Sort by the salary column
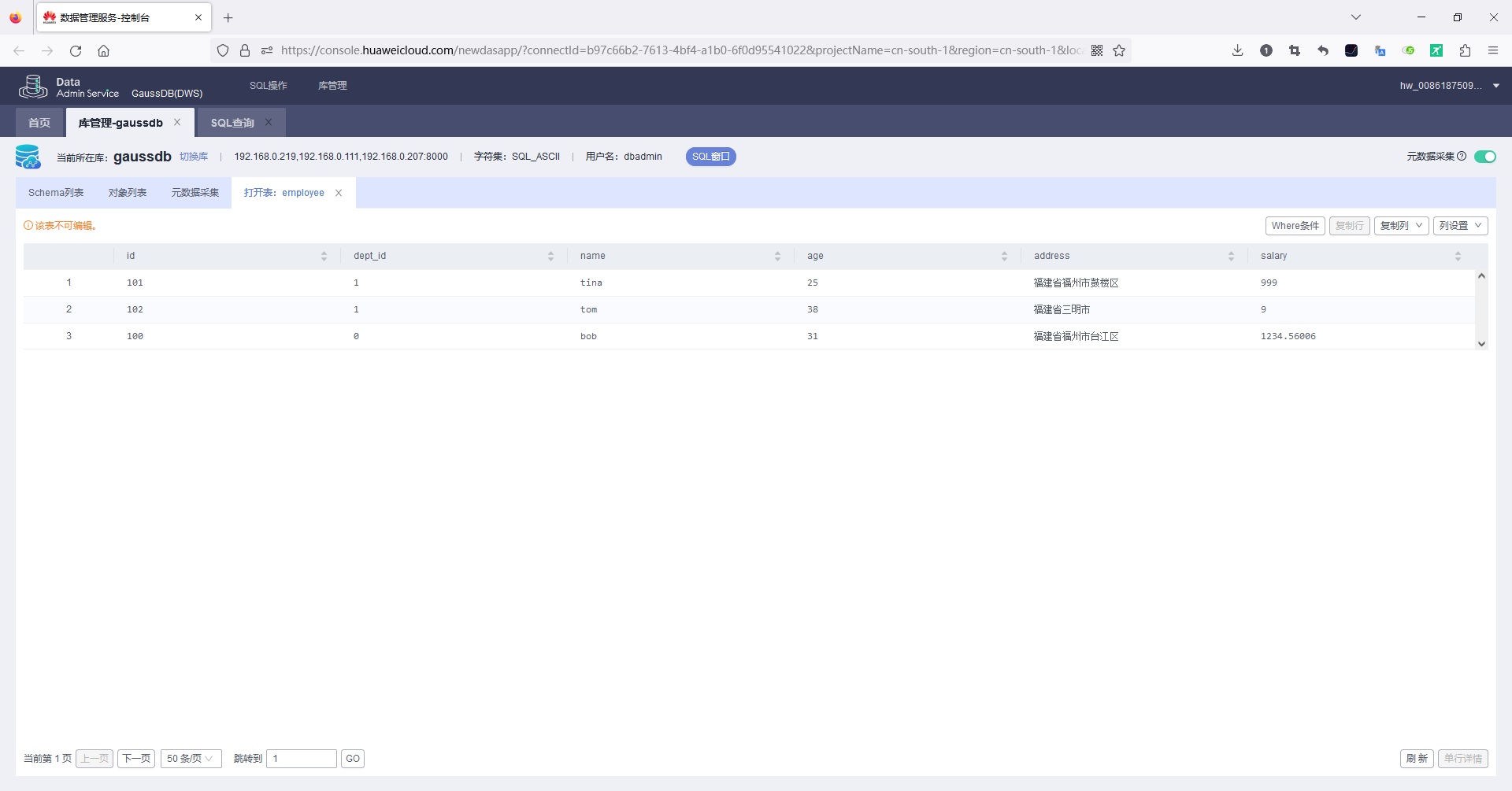This screenshot has height=791, width=1512. pos(1458,256)
